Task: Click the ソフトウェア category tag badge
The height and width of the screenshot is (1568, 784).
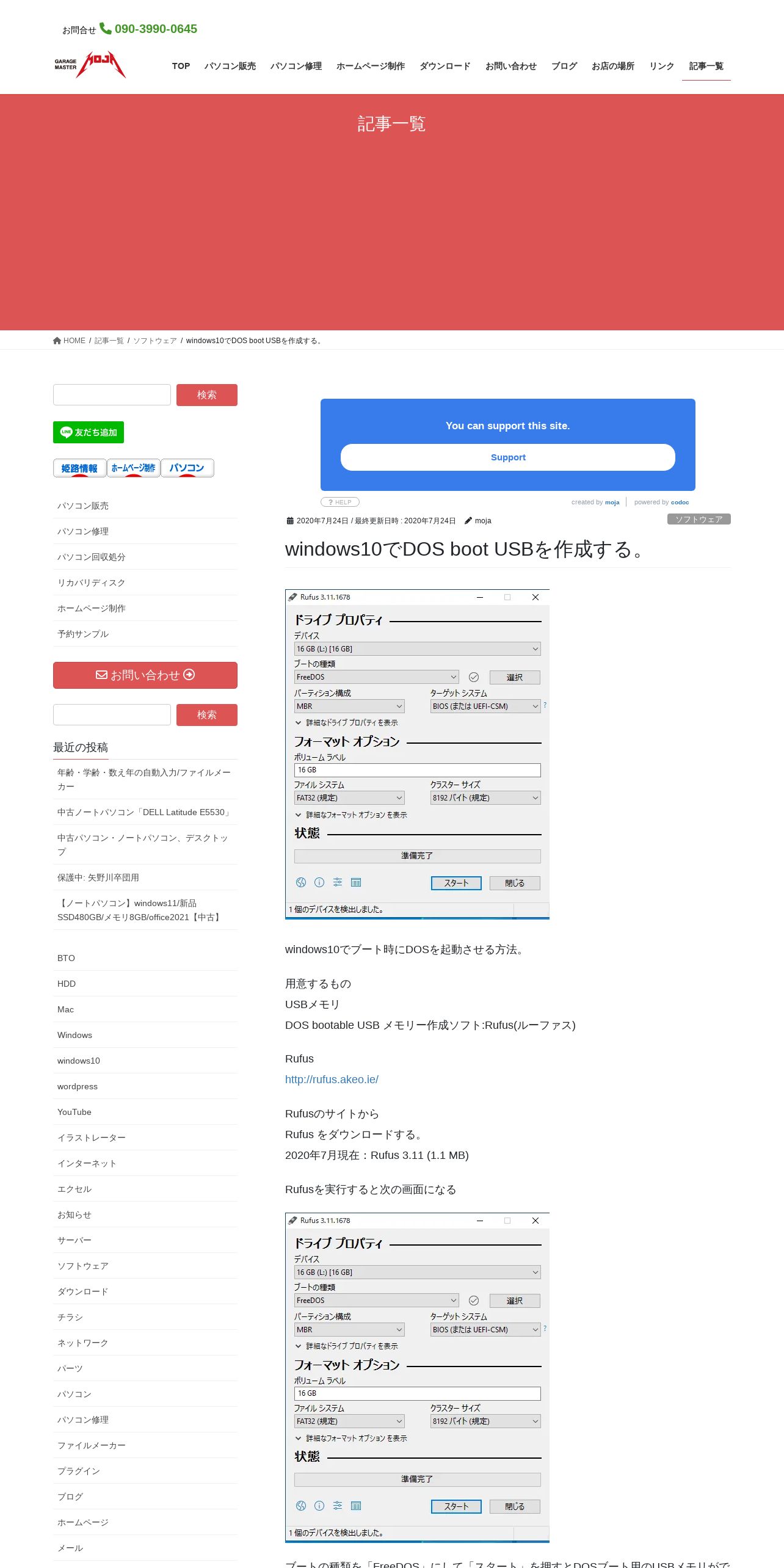Action: pos(699,519)
